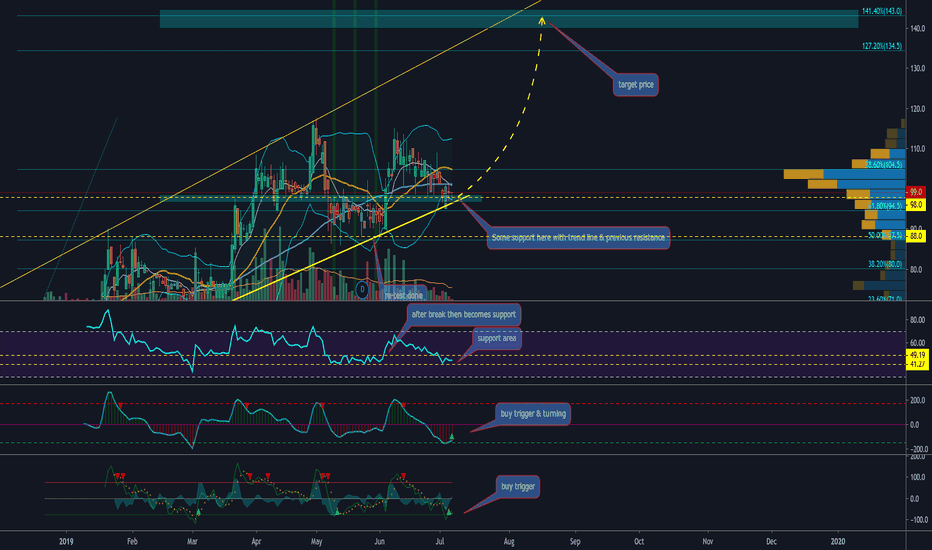Select the 141.40%(143.0) Fibonacci label
Screen dimensions: 932x550
[881, 11]
